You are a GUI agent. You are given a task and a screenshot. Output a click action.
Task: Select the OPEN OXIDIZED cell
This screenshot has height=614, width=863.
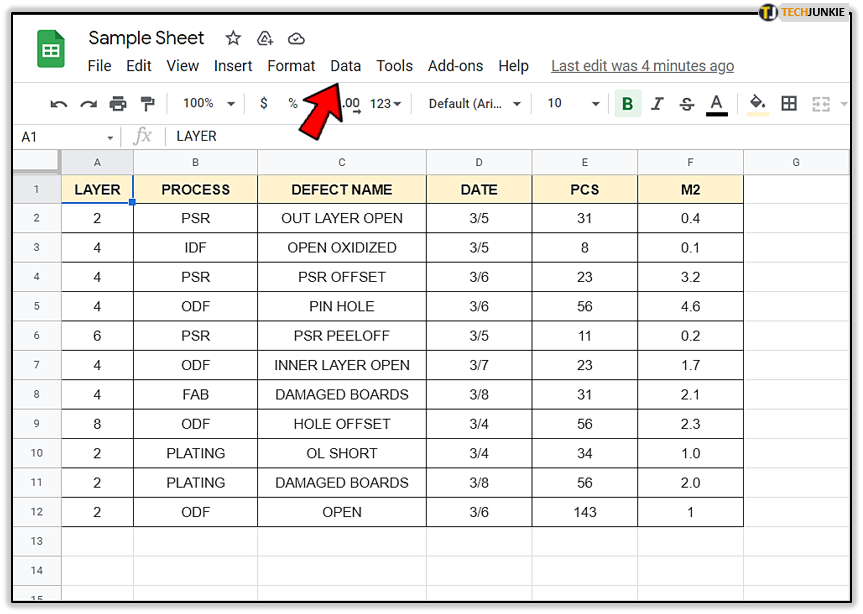(342, 248)
